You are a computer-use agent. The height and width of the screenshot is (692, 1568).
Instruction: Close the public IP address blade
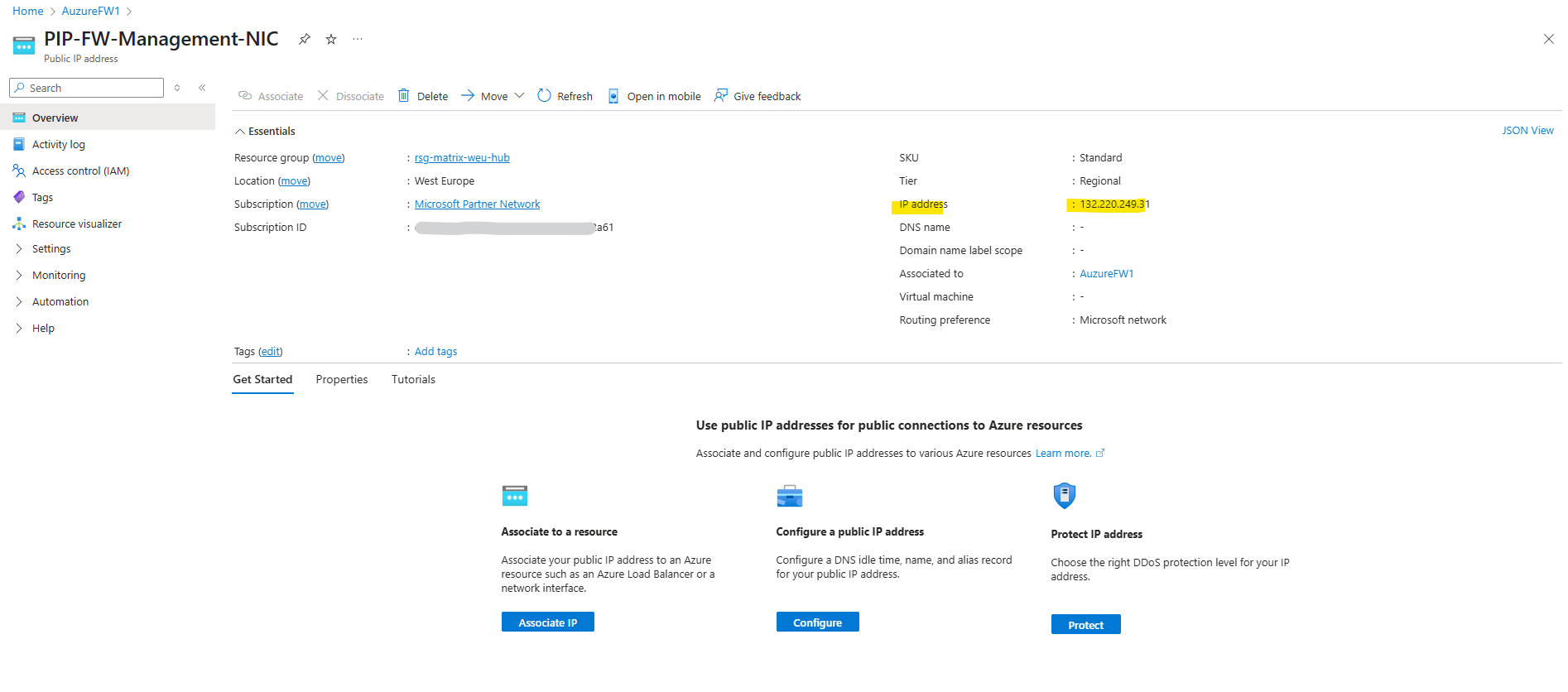point(1548,39)
